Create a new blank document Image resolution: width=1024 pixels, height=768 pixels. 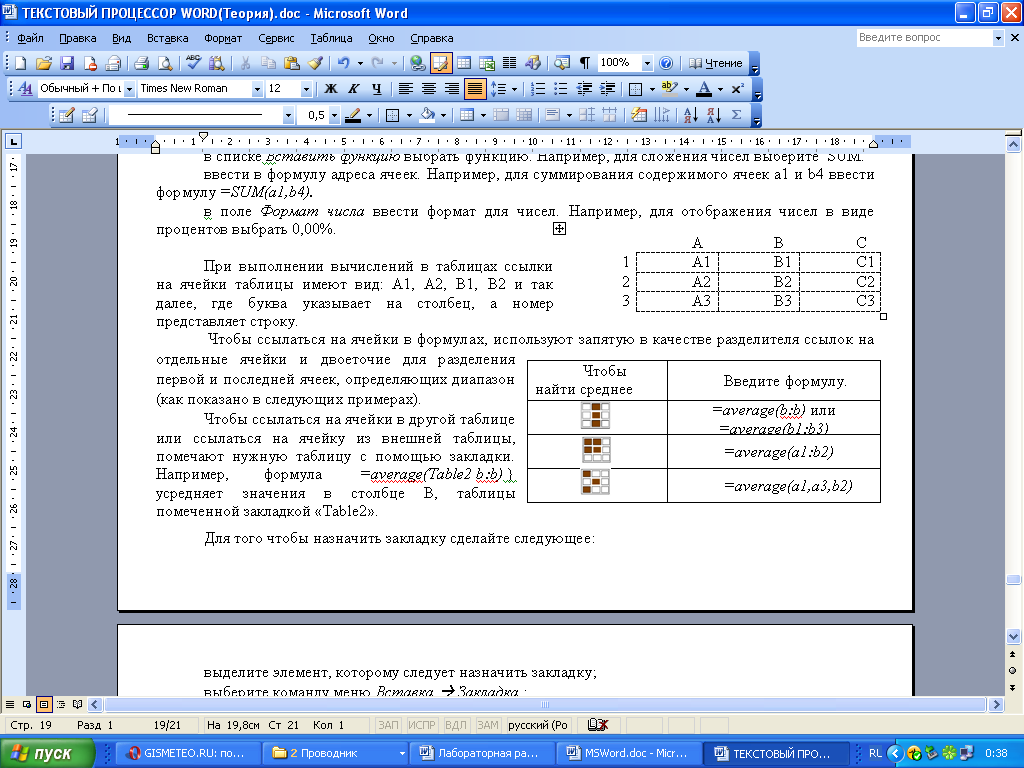[20, 63]
